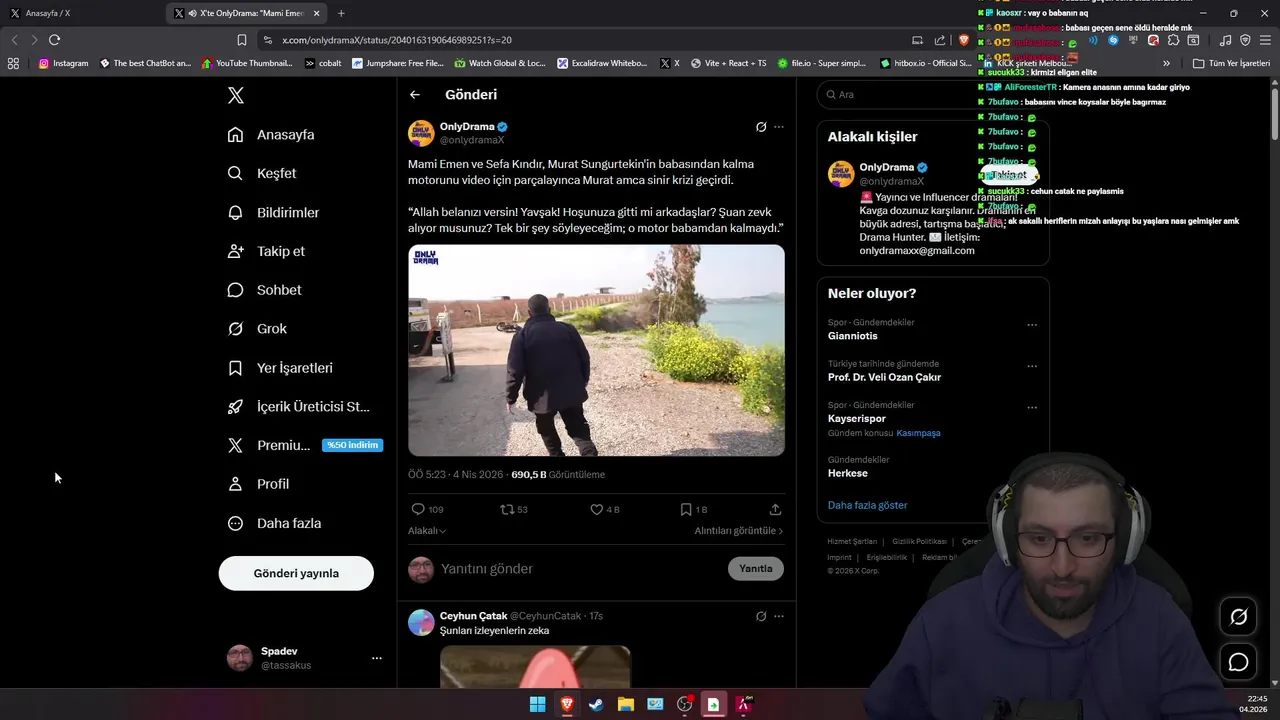
Task: Open Hizmet Şartları footer link
Action: tap(852, 541)
